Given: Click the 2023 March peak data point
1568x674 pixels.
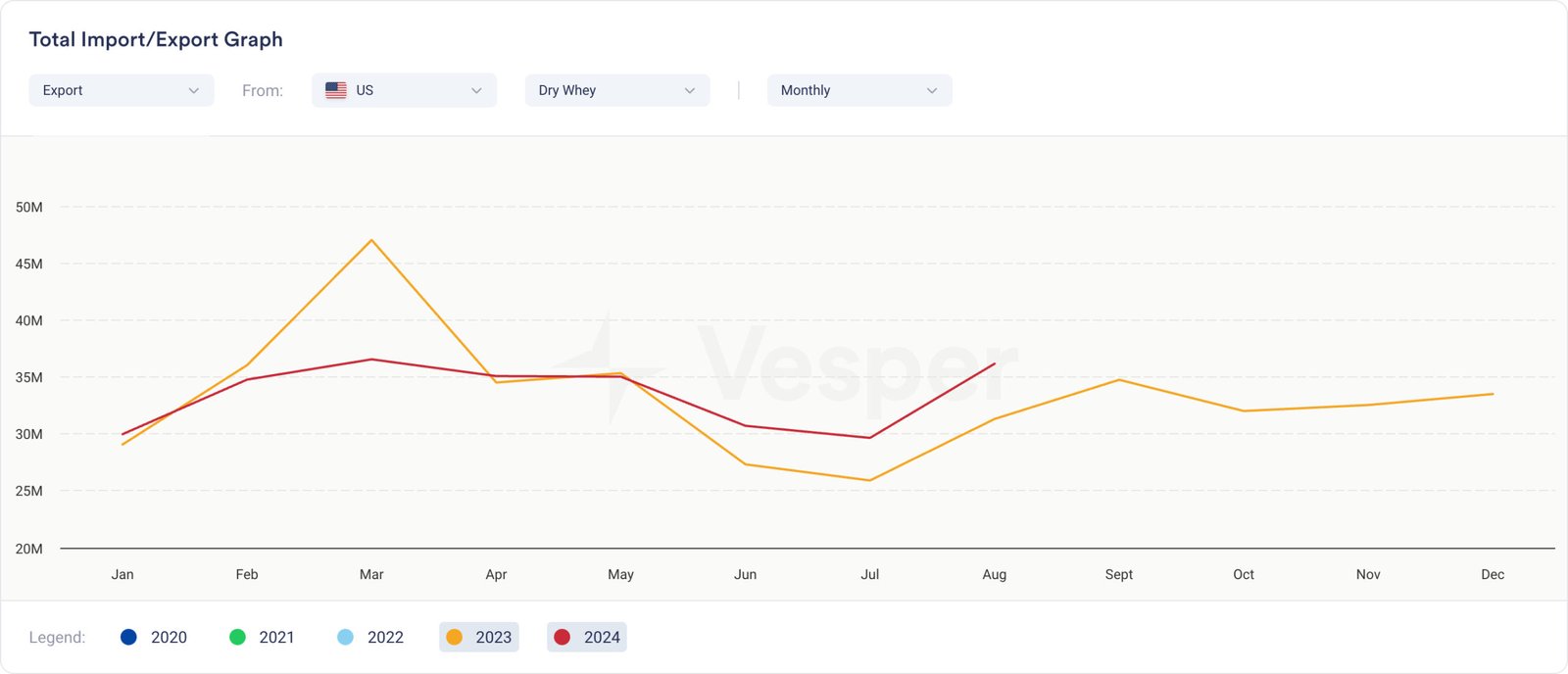Looking at the screenshot, I should [x=371, y=240].
